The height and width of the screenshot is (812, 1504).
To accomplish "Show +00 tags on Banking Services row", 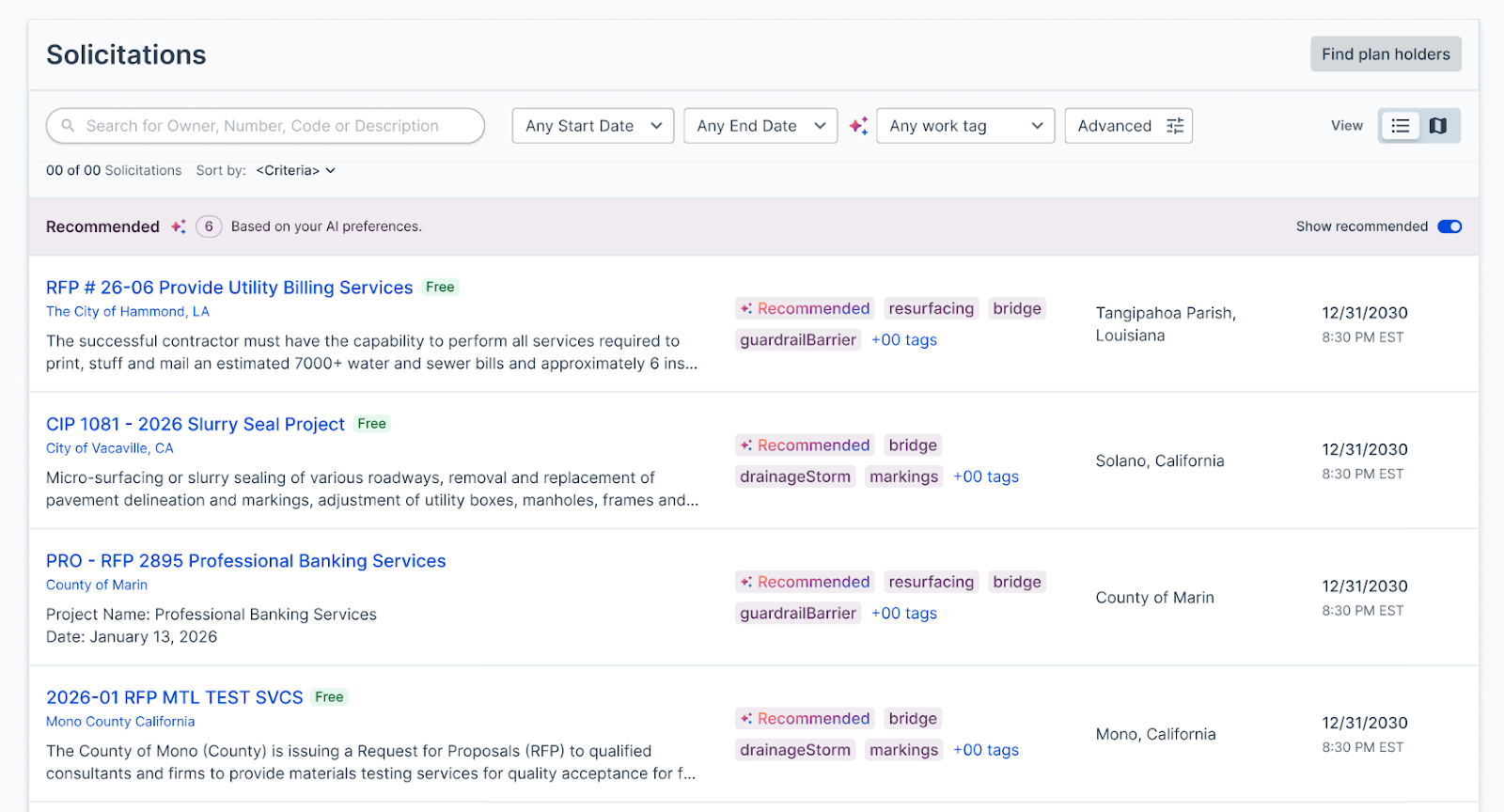I will click(x=904, y=613).
